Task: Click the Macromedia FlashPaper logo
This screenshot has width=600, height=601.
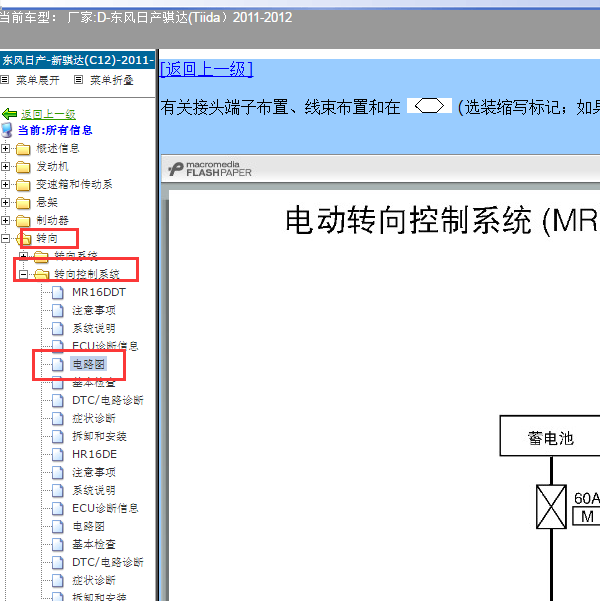Action: point(210,169)
